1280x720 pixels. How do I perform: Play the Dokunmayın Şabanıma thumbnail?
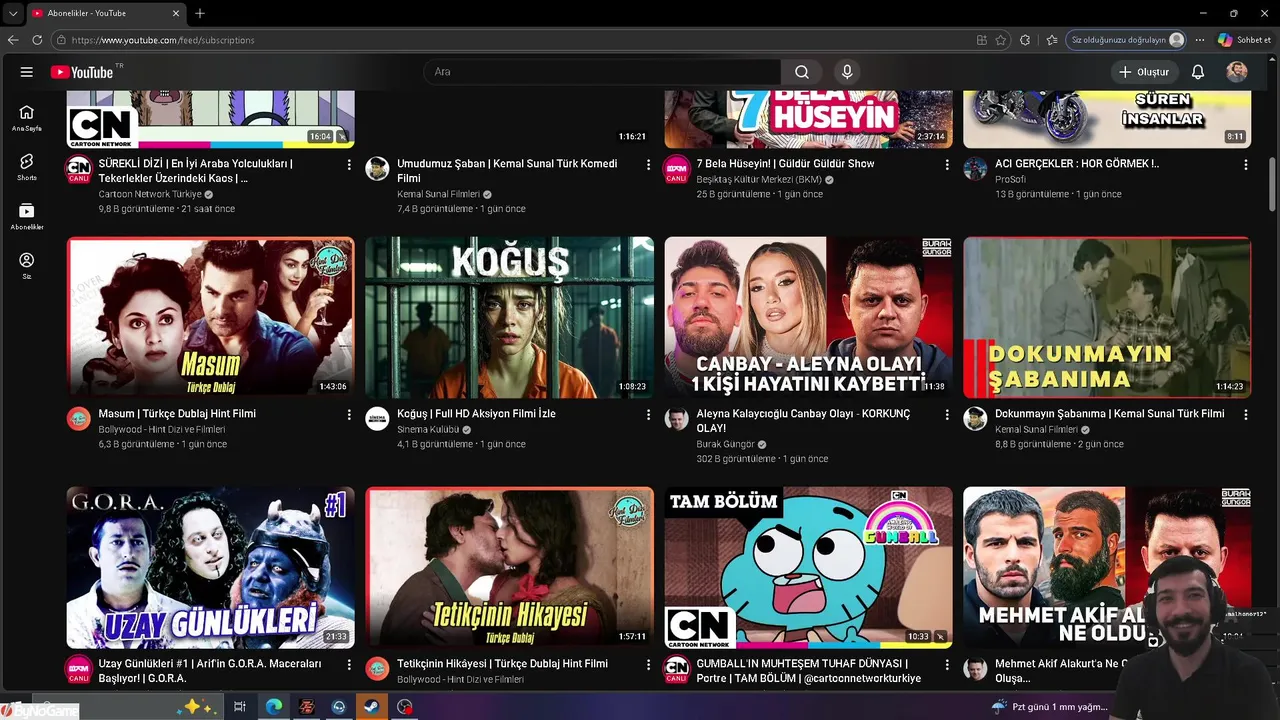click(1107, 317)
